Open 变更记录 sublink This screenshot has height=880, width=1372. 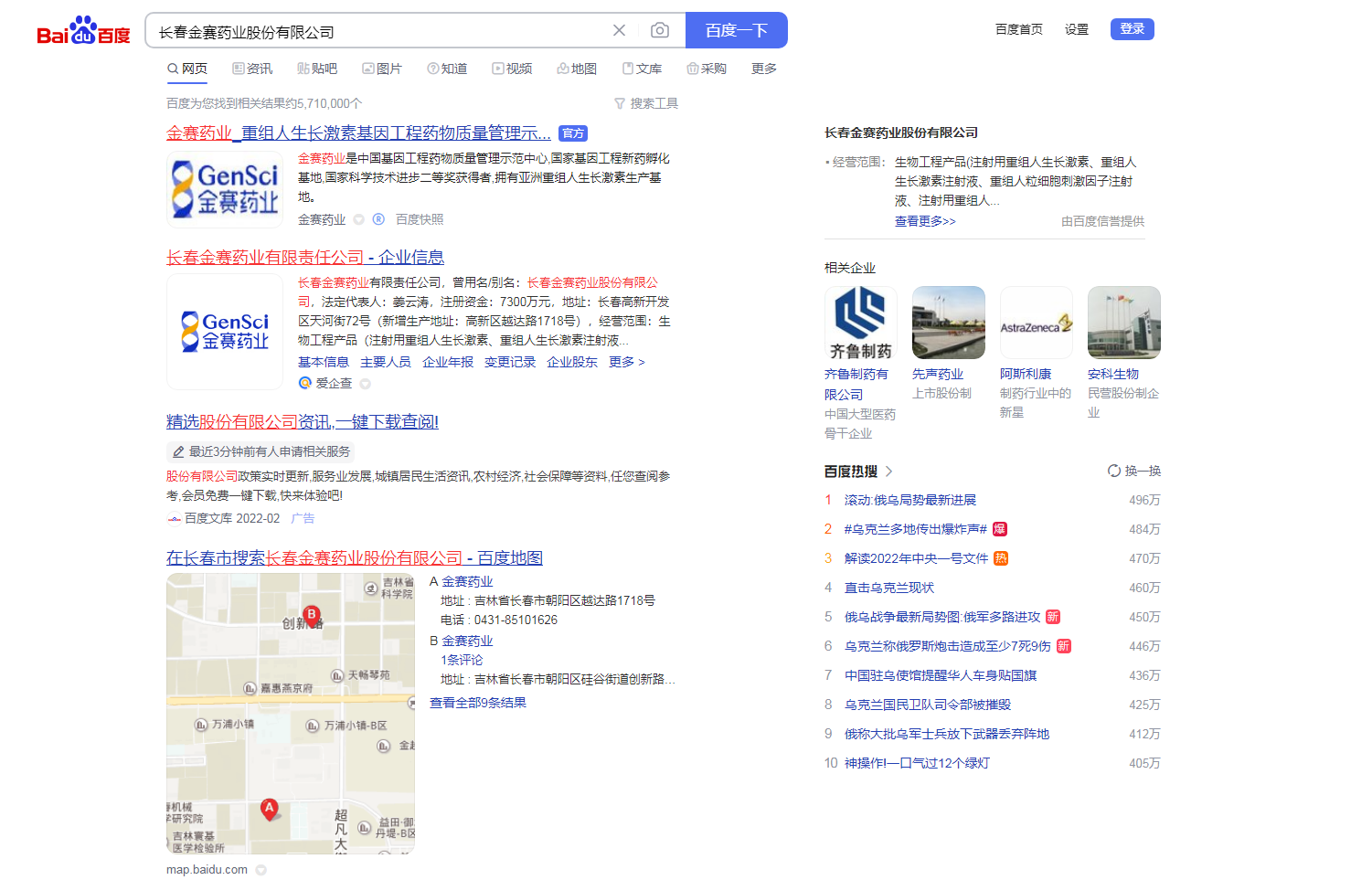coord(510,362)
